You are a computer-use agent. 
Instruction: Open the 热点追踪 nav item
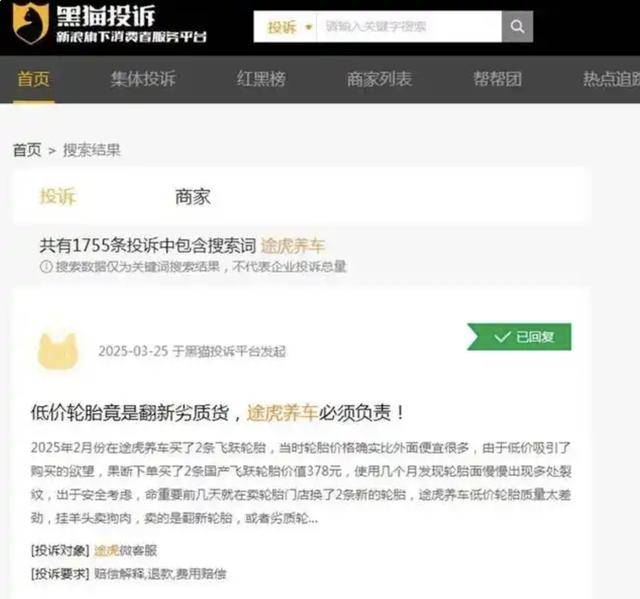click(x=611, y=79)
